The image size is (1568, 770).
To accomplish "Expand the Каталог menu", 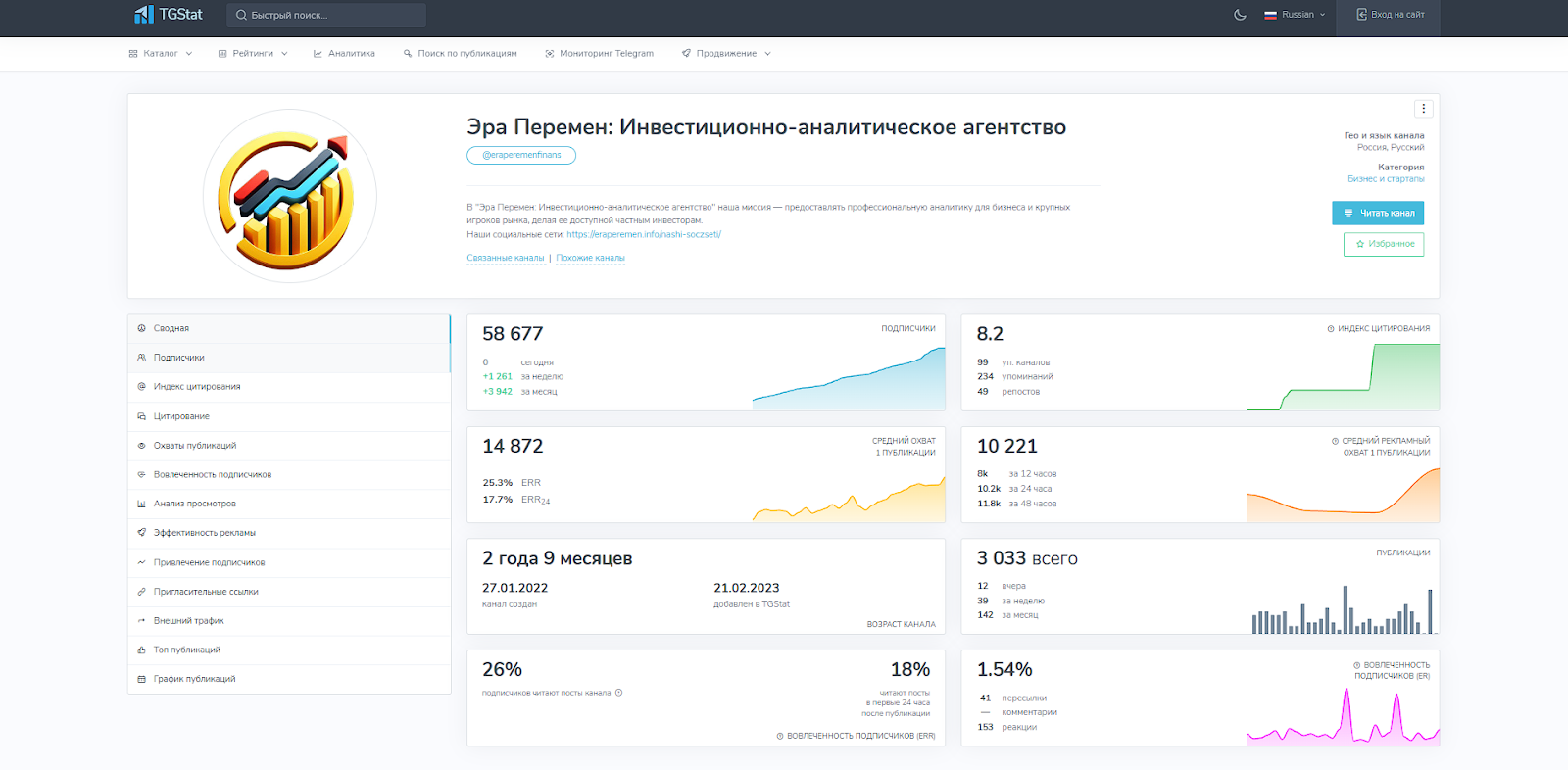I will tap(161, 54).
